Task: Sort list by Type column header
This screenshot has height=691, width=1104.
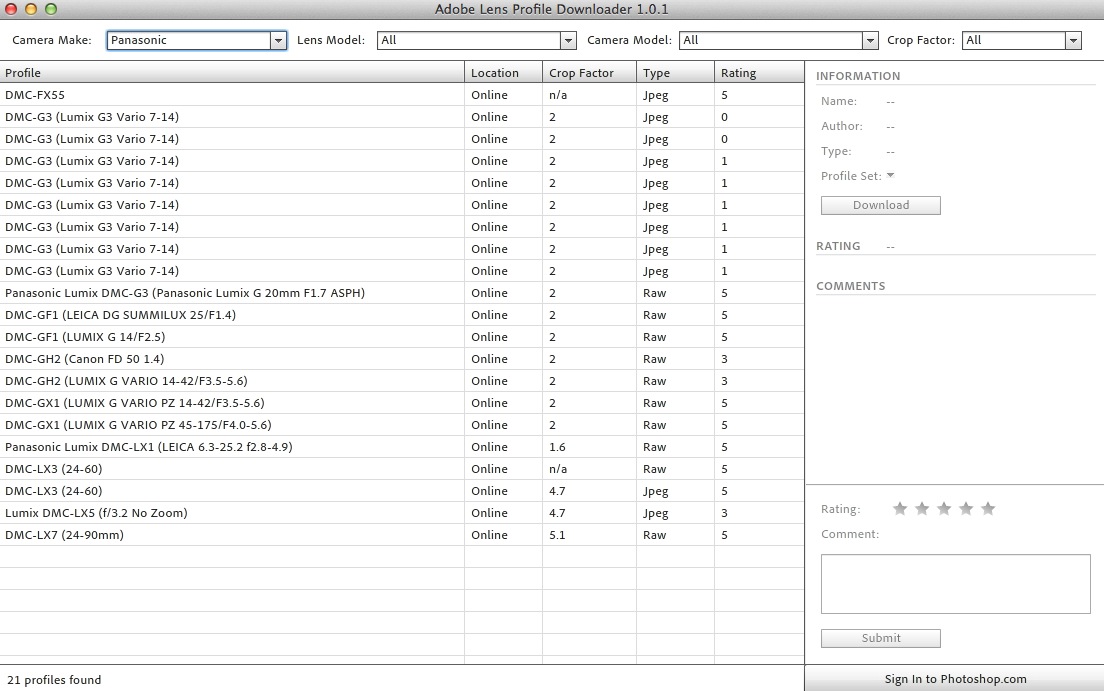Action: [x=674, y=73]
